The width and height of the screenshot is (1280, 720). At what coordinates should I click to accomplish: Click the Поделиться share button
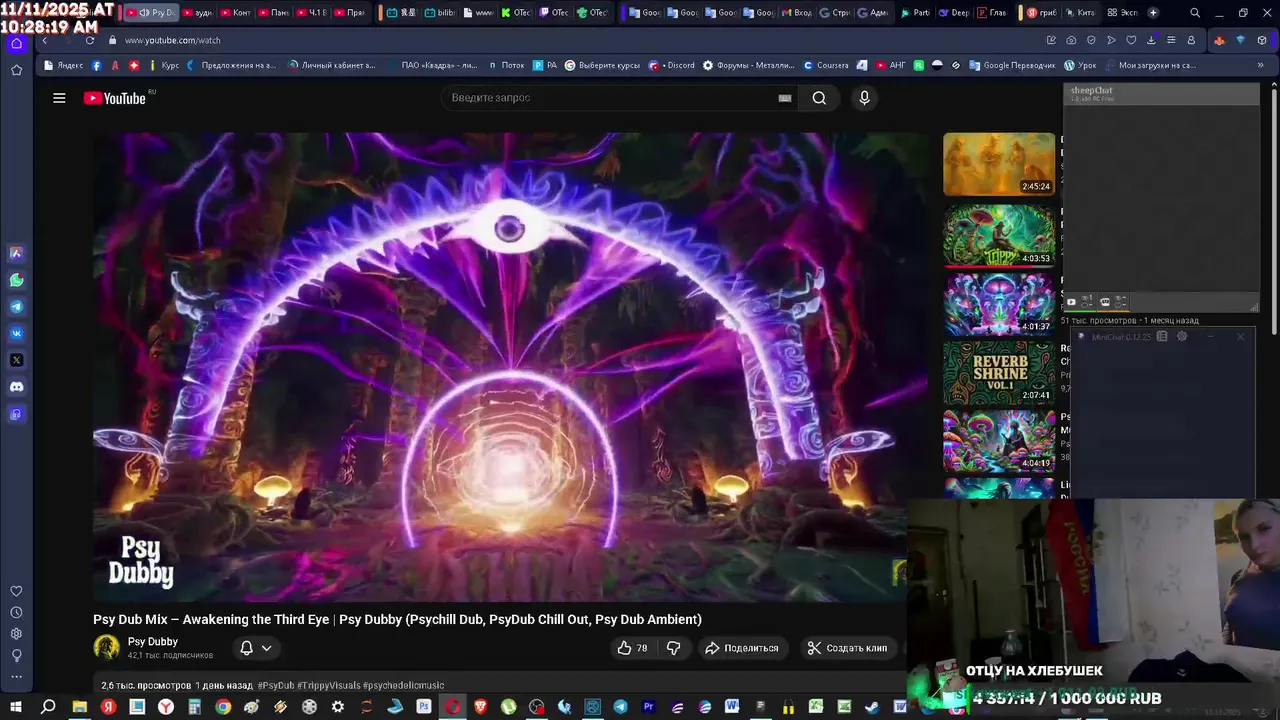click(741, 648)
